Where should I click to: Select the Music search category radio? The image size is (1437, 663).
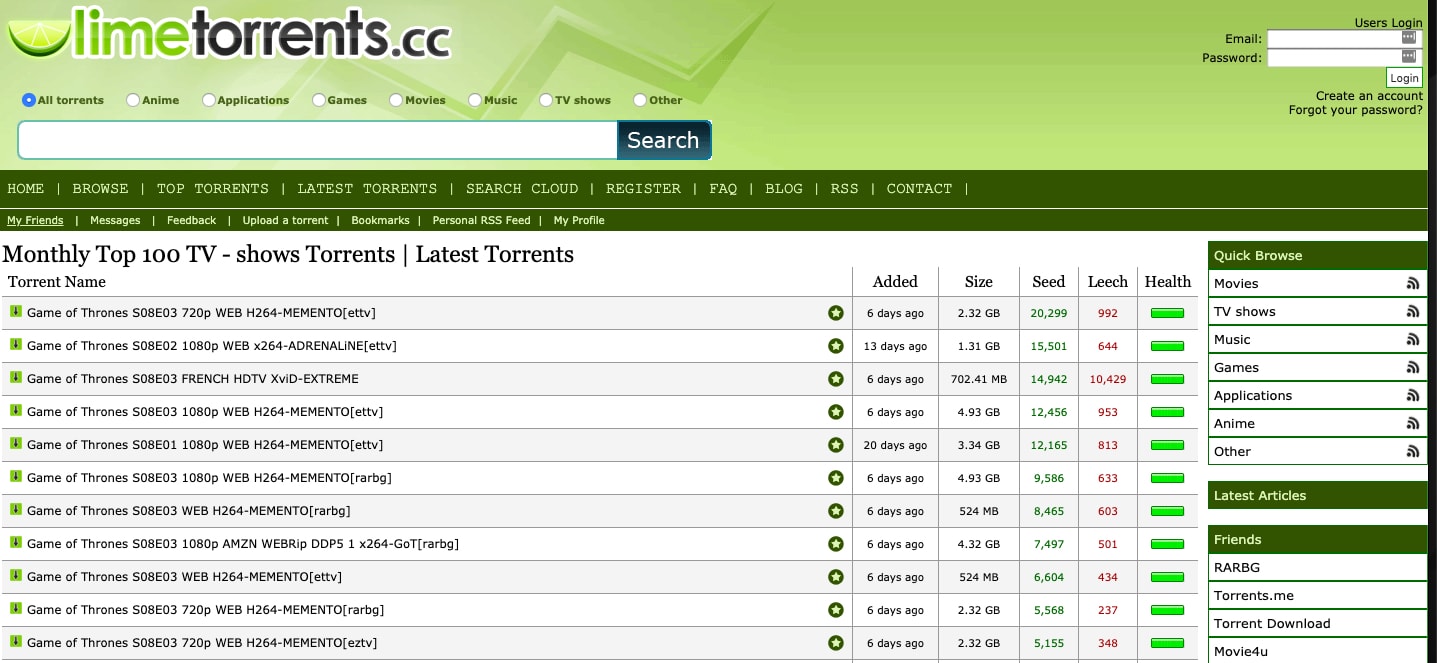coord(474,100)
